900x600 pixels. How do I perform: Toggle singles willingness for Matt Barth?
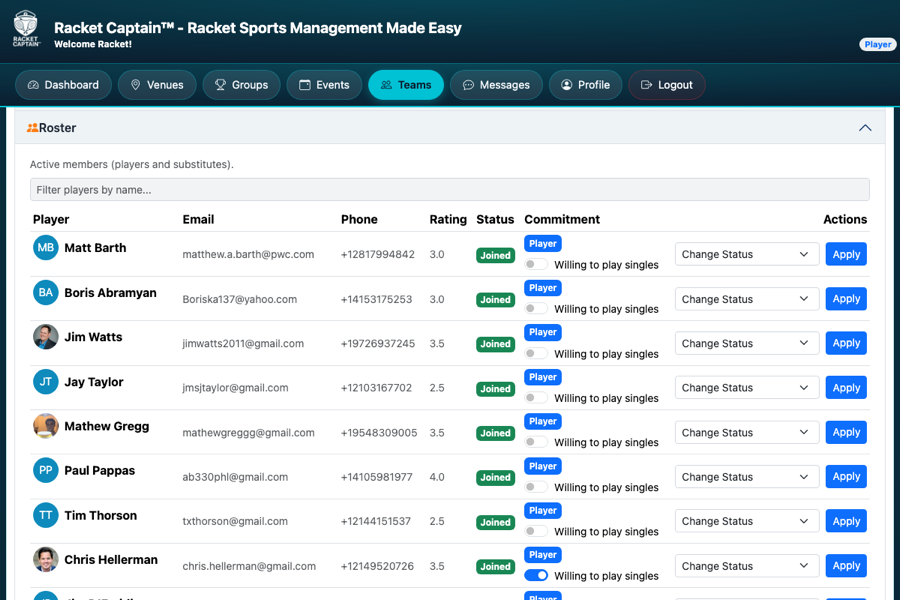point(536,264)
